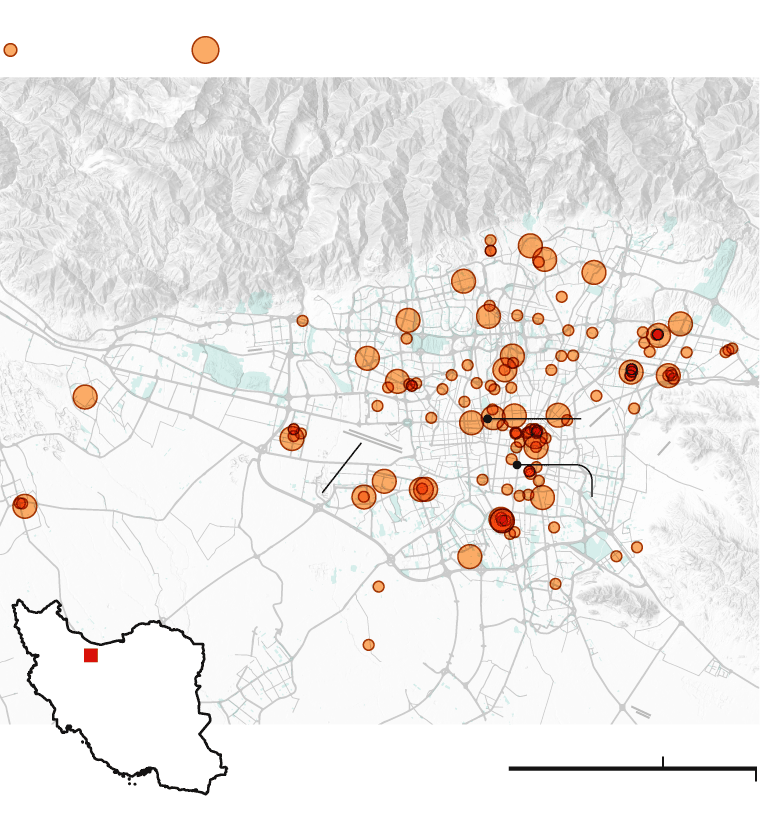Click the southernmost small circle on the map
Image resolution: width=760 pixels, height=820 pixels.
coord(369,645)
